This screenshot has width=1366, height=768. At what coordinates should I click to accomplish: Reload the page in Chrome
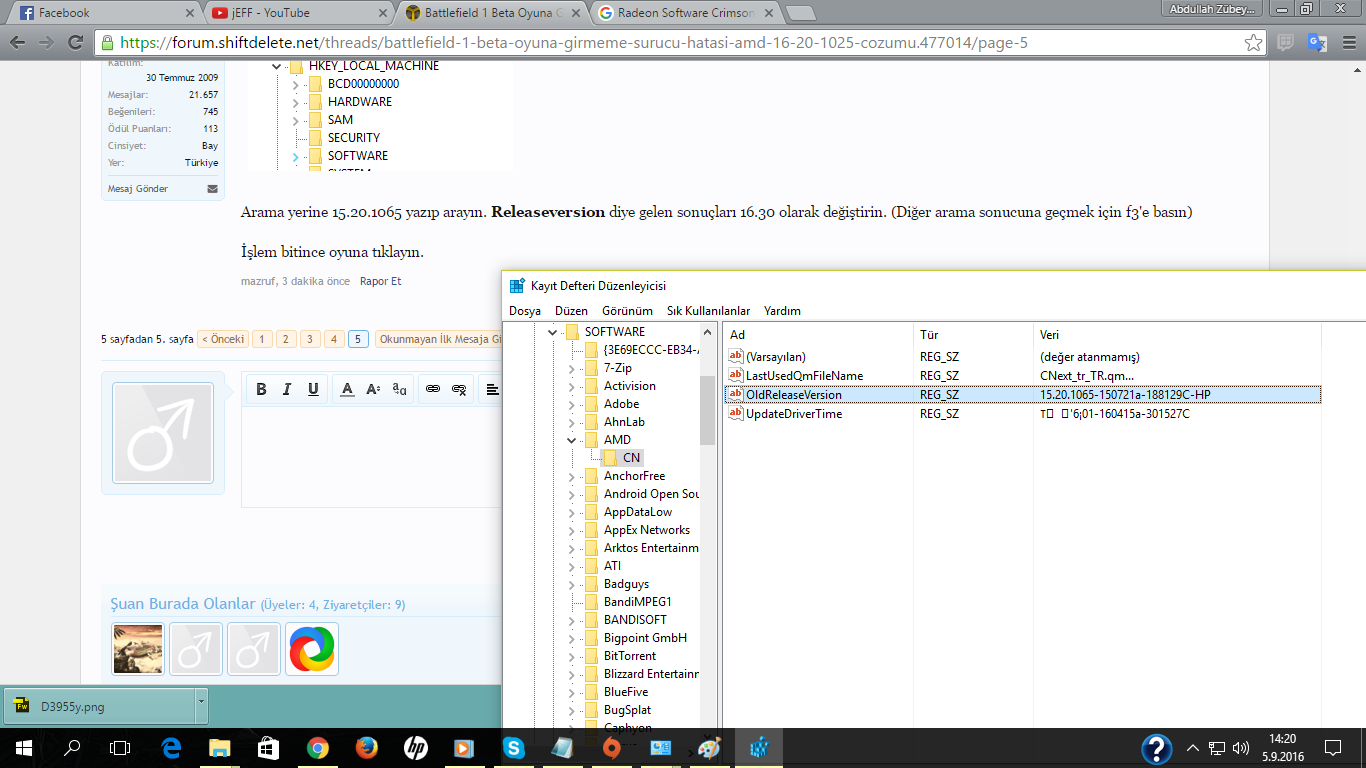pos(75,43)
